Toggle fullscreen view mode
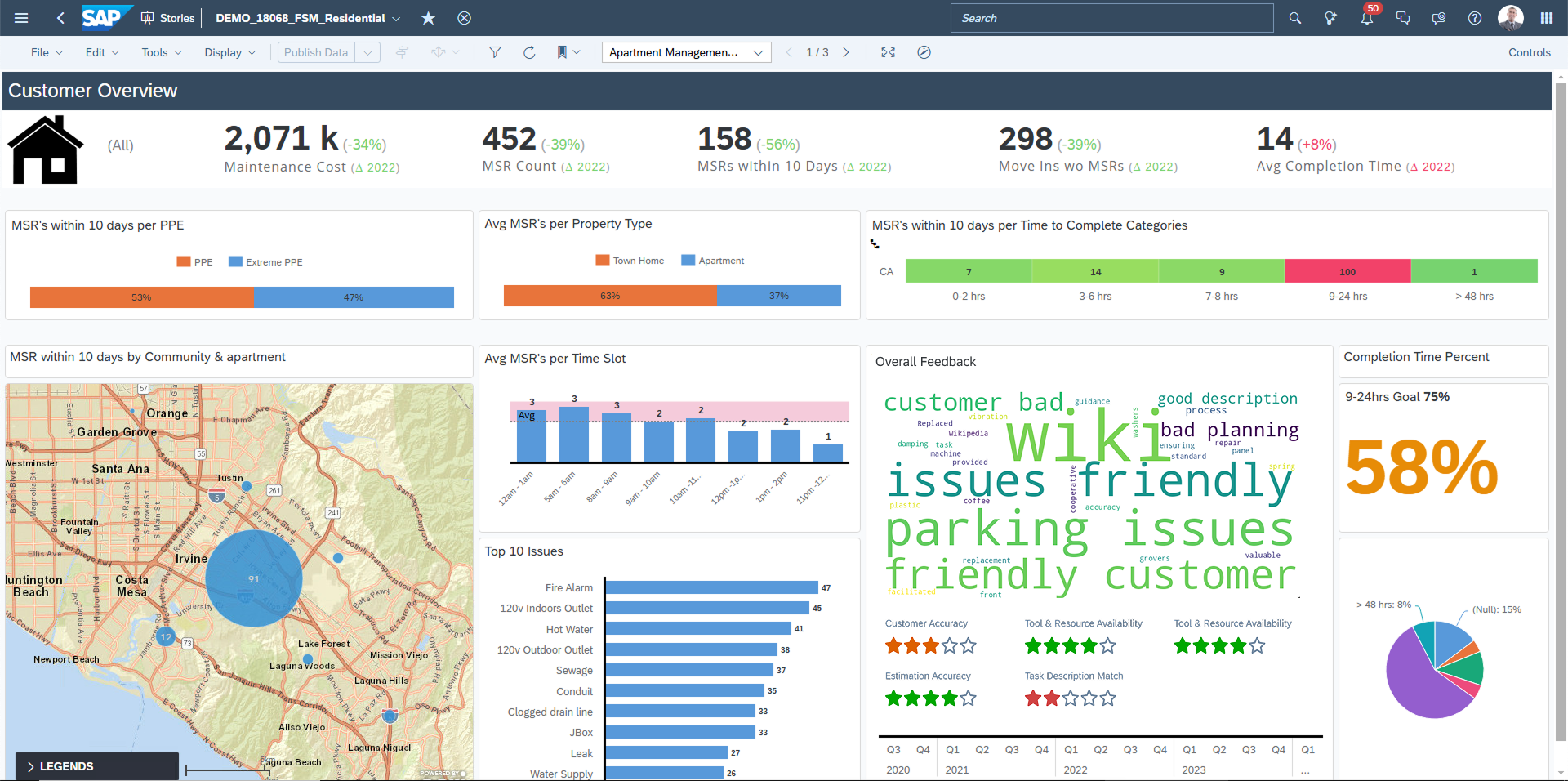The width and height of the screenshot is (1568, 781). tap(888, 52)
